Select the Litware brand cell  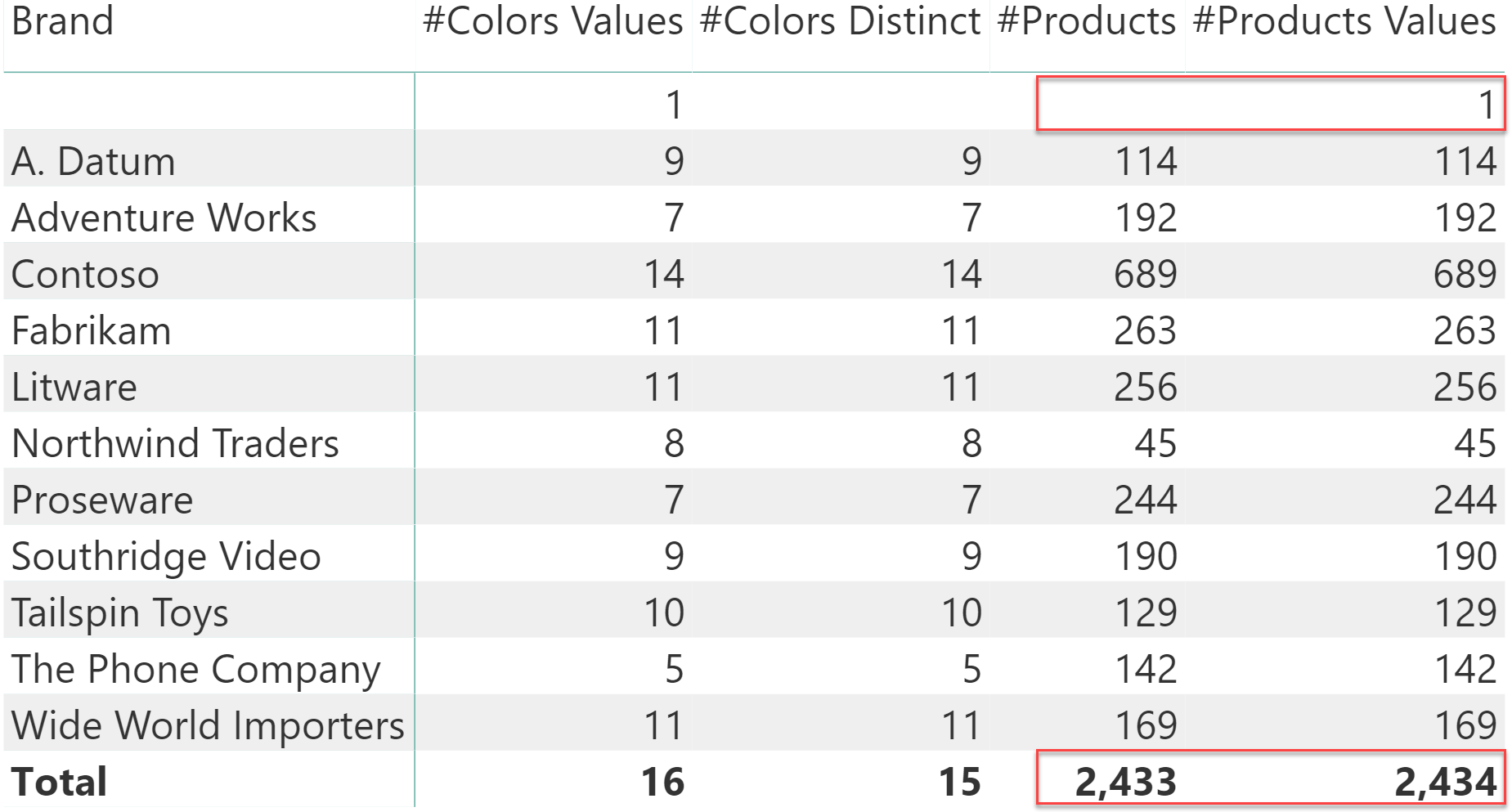pos(74,387)
